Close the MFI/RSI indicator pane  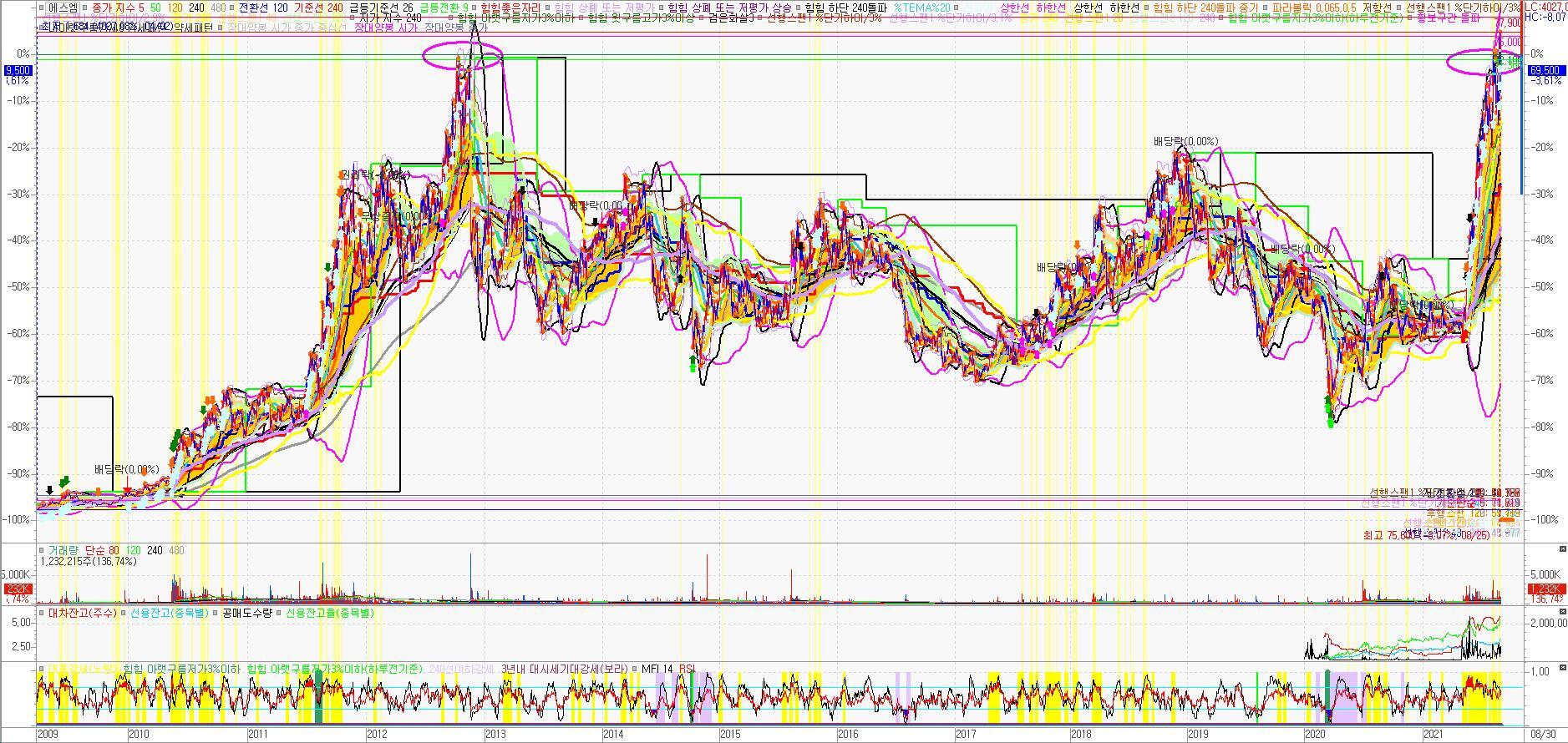(1562, 667)
